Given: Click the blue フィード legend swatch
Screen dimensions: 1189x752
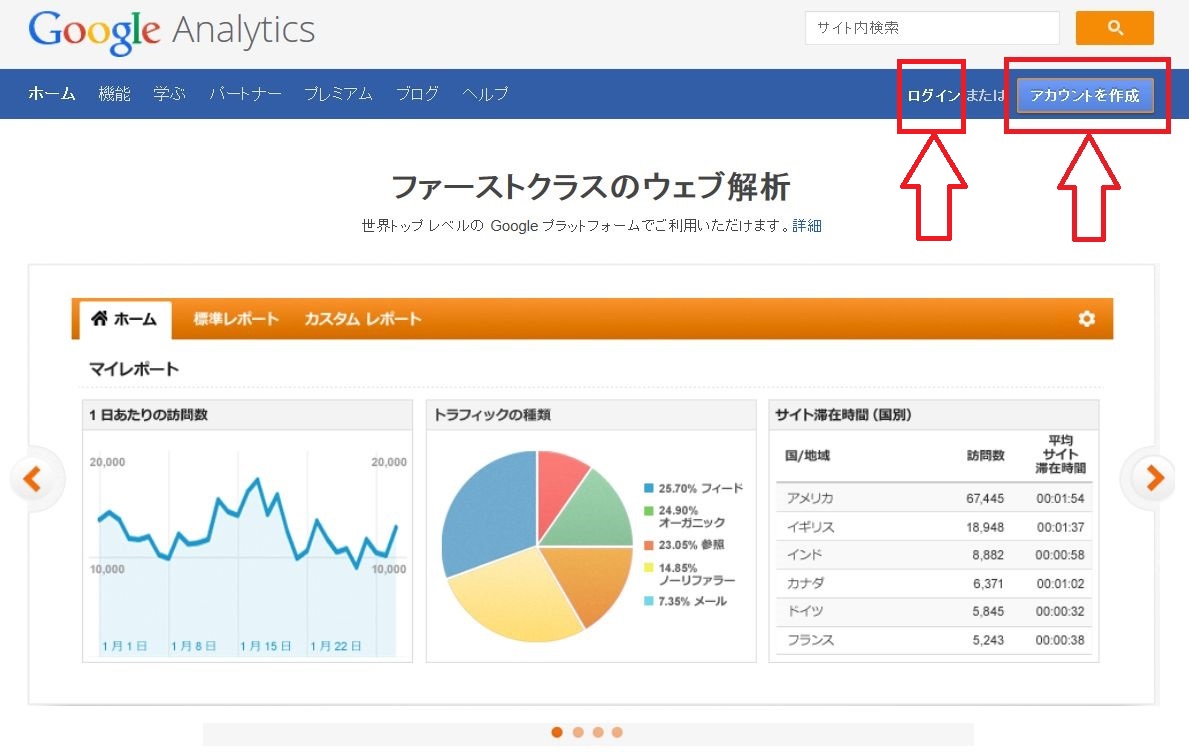Looking at the screenshot, I should click(x=648, y=488).
